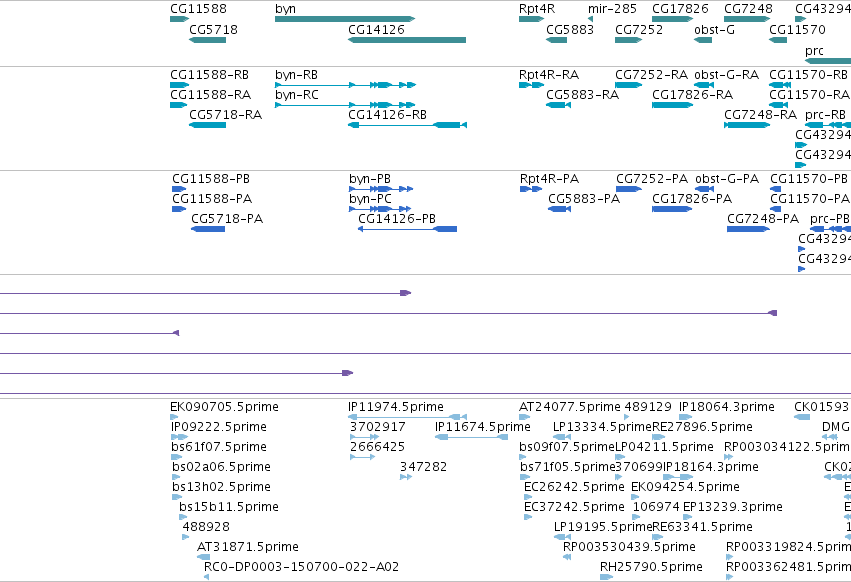Open the mir-285 gene feature
The height and width of the screenshot is (582, 851).
click(590, 19)
